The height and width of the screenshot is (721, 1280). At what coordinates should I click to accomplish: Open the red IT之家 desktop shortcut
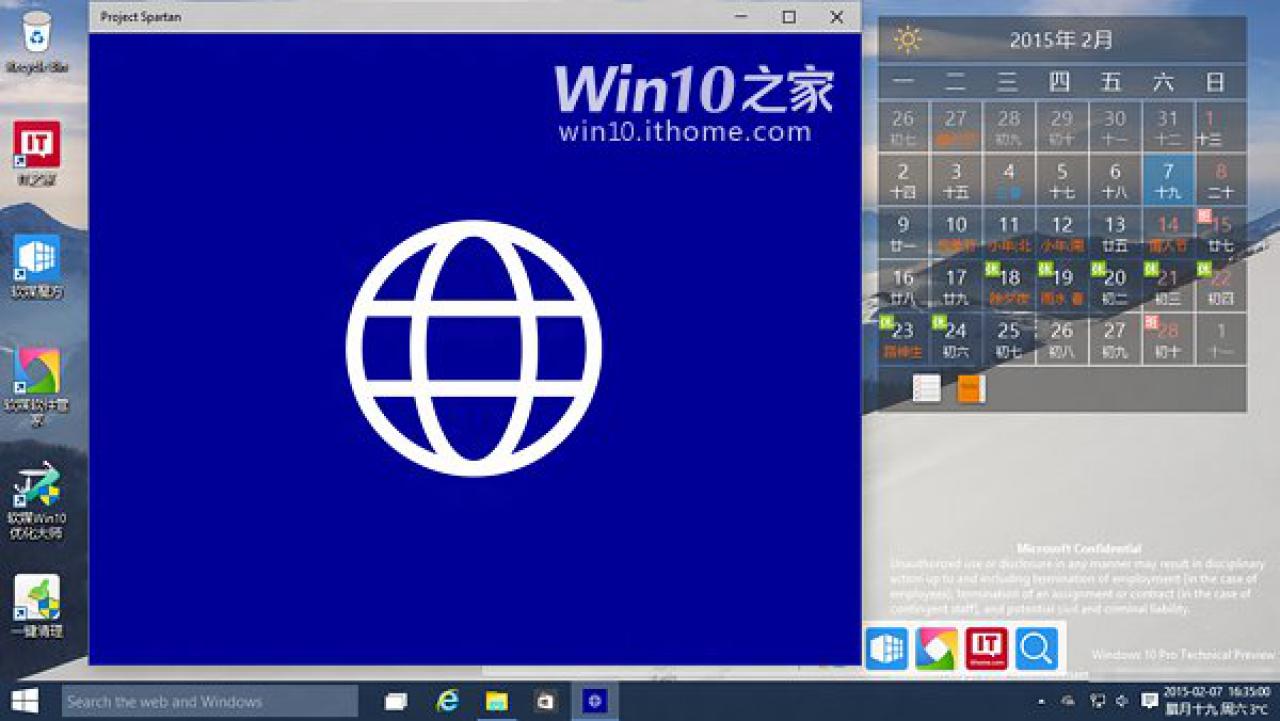37,153
